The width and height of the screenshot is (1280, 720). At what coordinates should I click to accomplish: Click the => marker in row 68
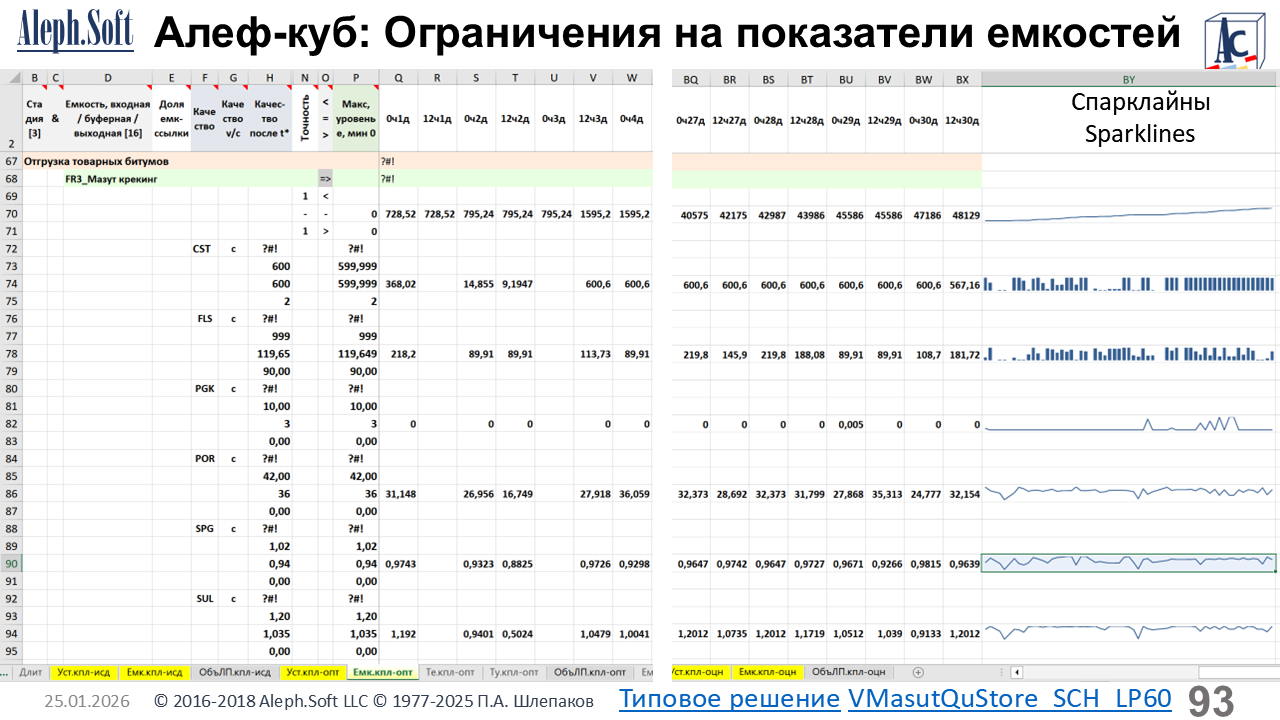click(x=325, y=179)
